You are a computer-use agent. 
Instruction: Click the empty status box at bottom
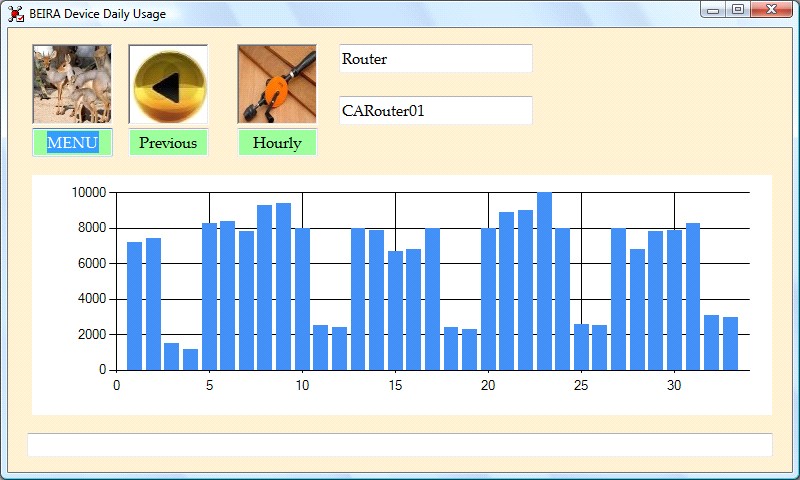click(400, 445)
